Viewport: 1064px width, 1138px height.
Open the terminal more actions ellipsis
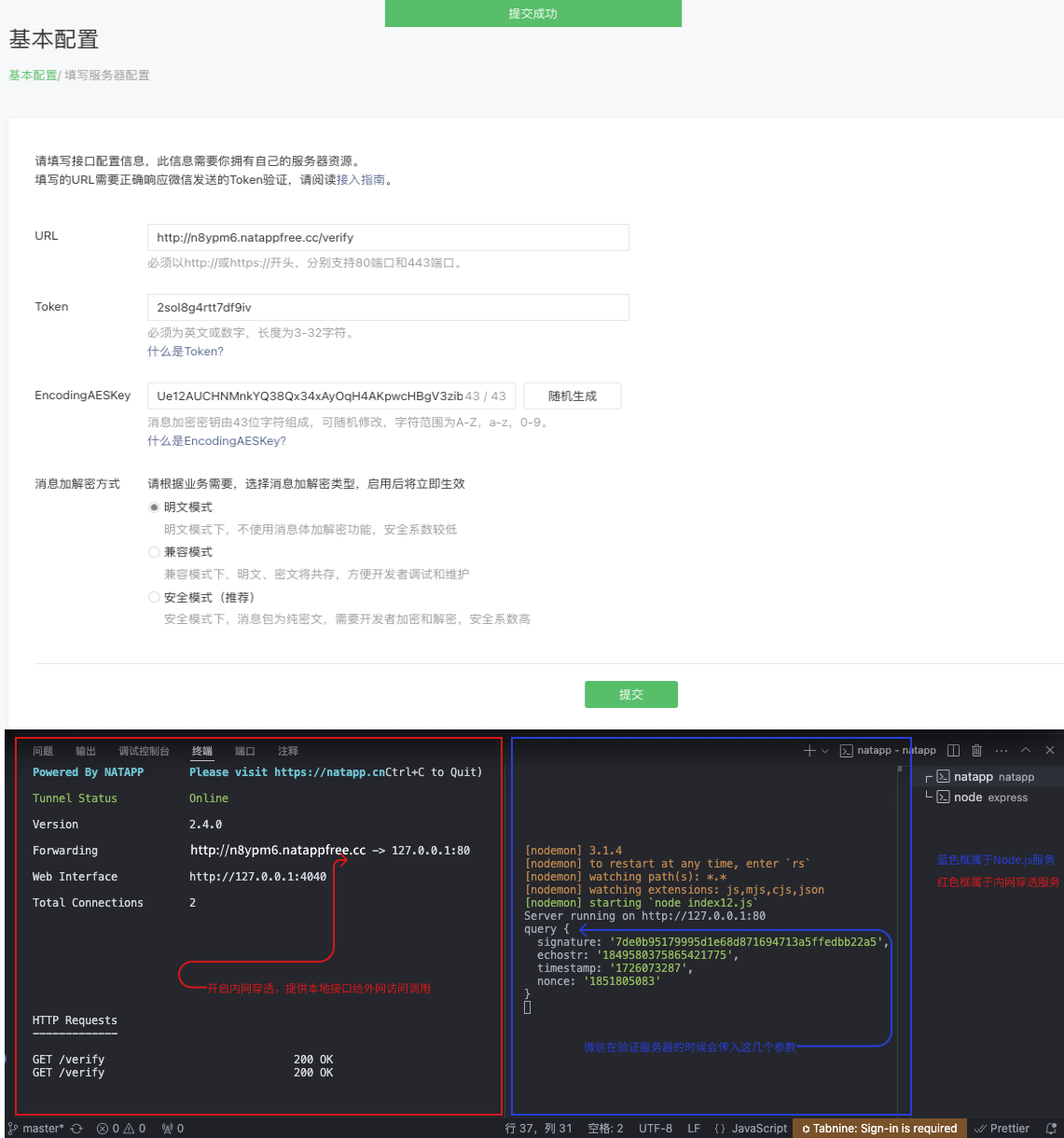[x=1002, y=751]
